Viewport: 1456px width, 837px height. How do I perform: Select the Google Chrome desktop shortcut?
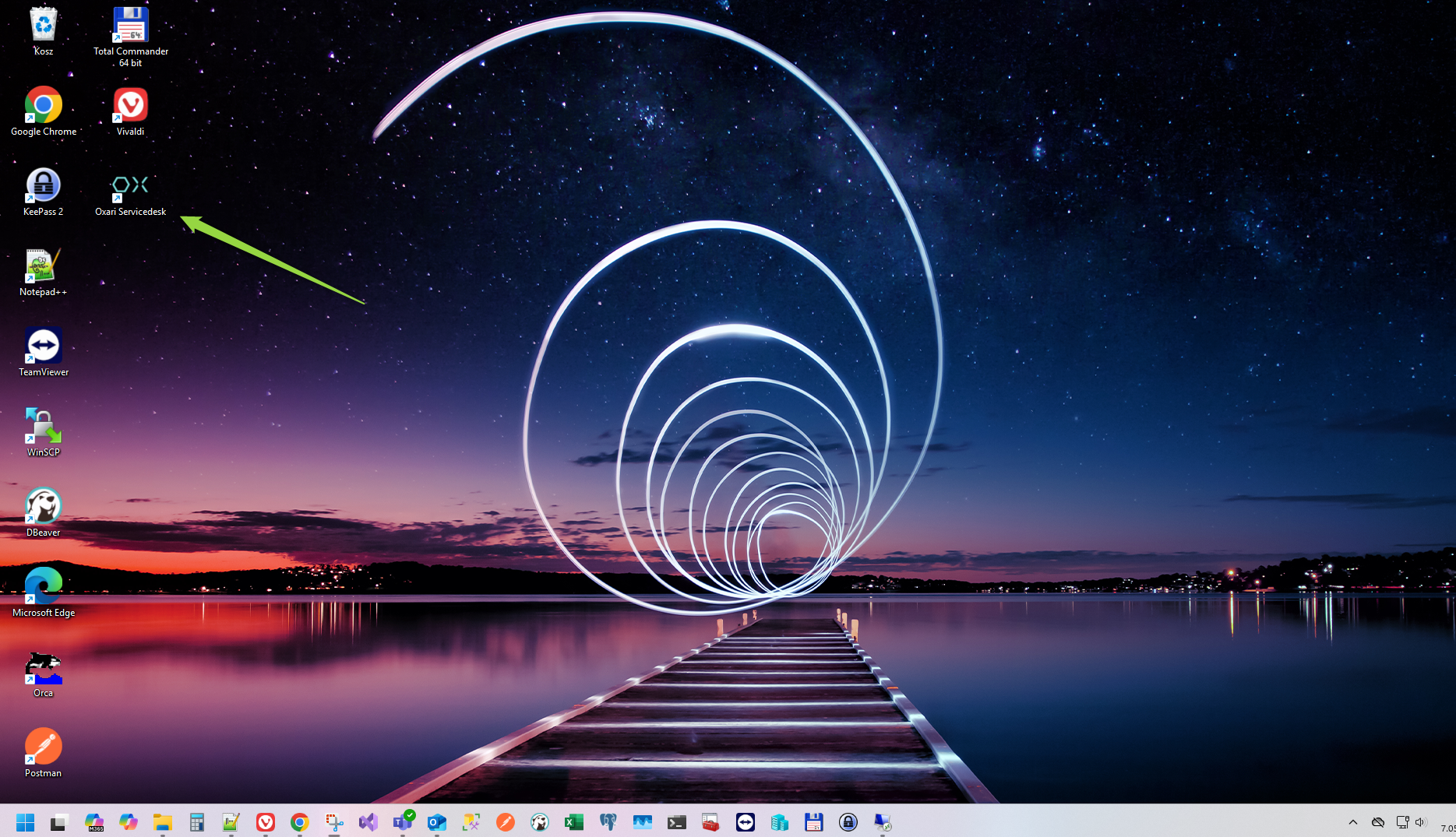44,111
